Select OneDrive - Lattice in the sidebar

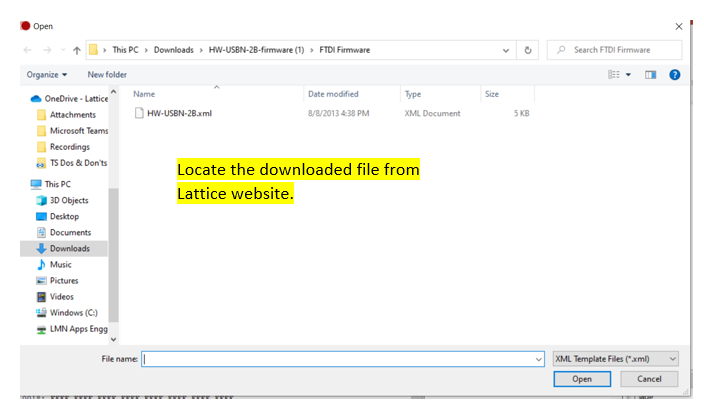(x=70, y=99)
